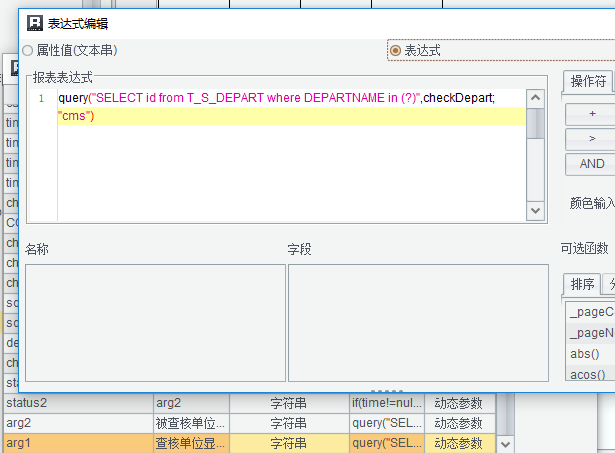Switch to the 排序 functions tab

[x=582, y=284]
